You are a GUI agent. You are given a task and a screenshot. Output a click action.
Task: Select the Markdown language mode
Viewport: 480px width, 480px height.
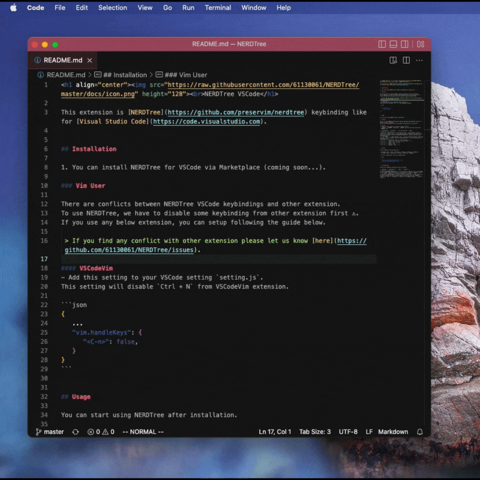coord(393,432)
